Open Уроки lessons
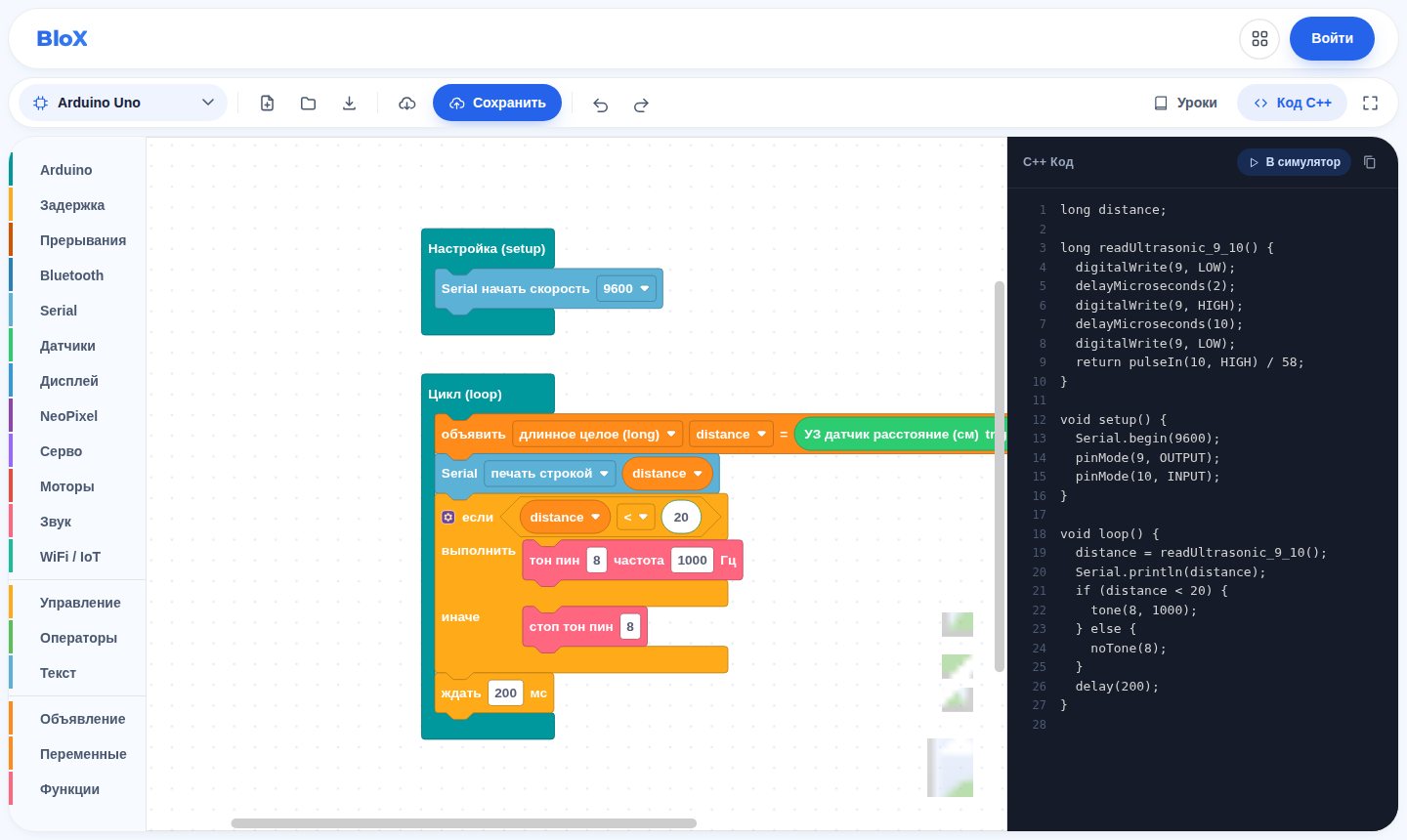This screenshot has height=840, width=1407. (x=1185, y=103)
